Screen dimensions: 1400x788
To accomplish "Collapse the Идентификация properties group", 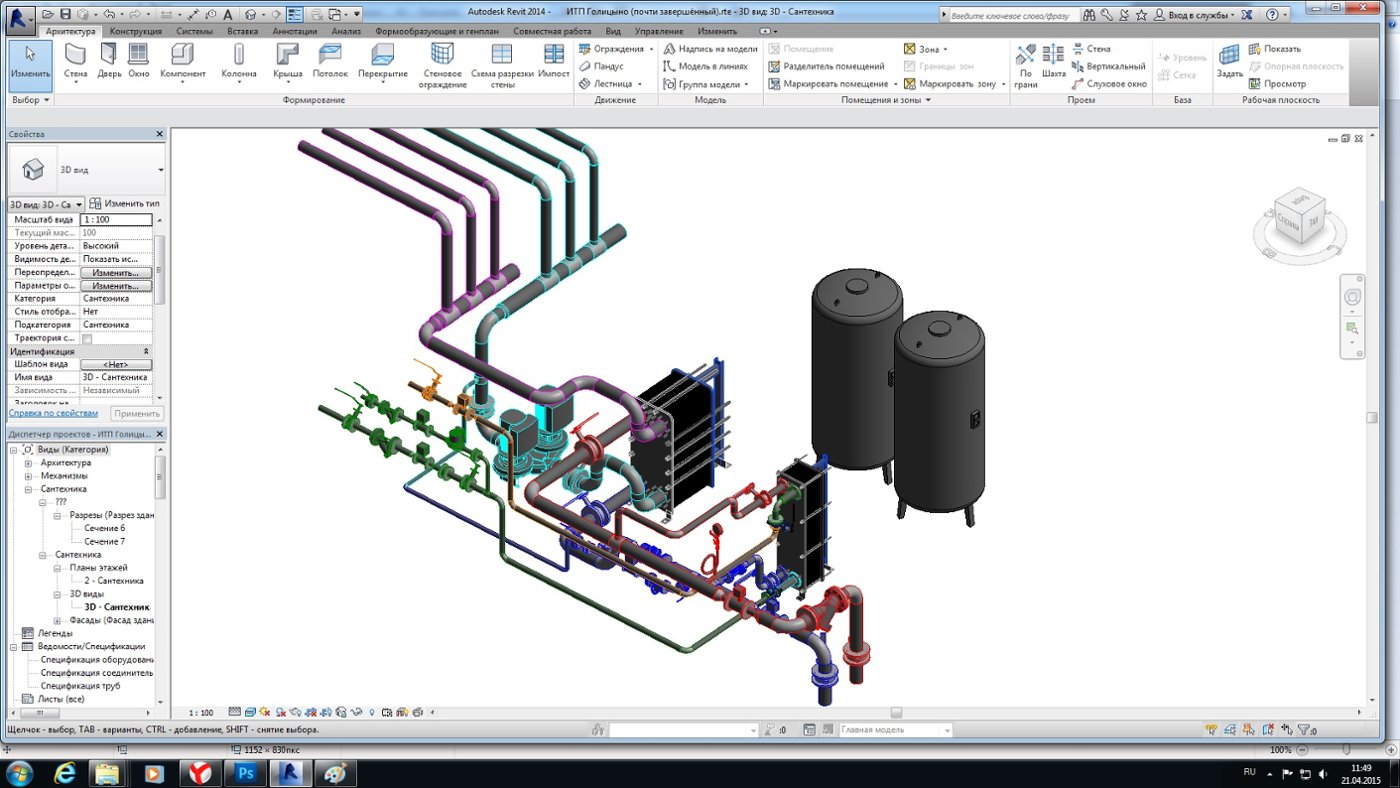I will coord(147,352).
